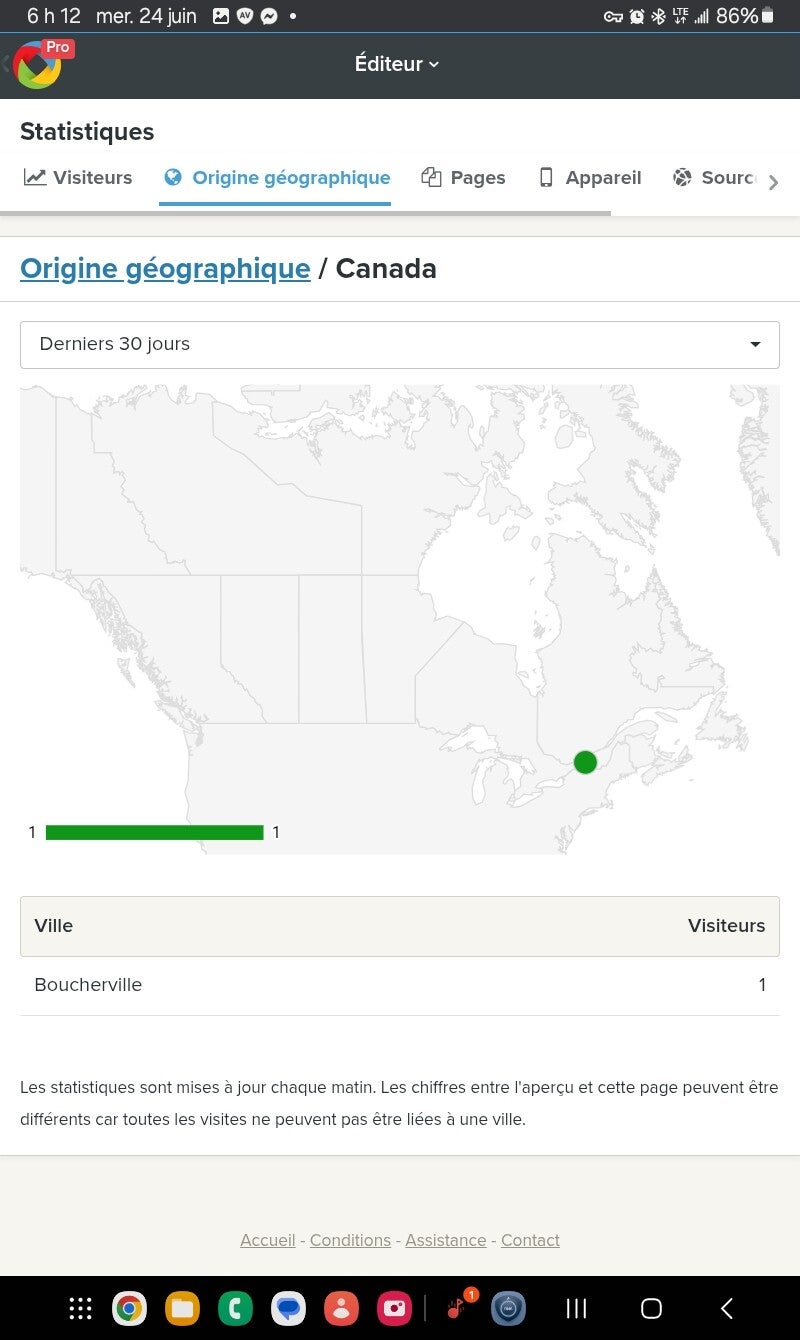Show more tabs with right chevron
This screenshot has width=800, height=1340.
(773, 182)
